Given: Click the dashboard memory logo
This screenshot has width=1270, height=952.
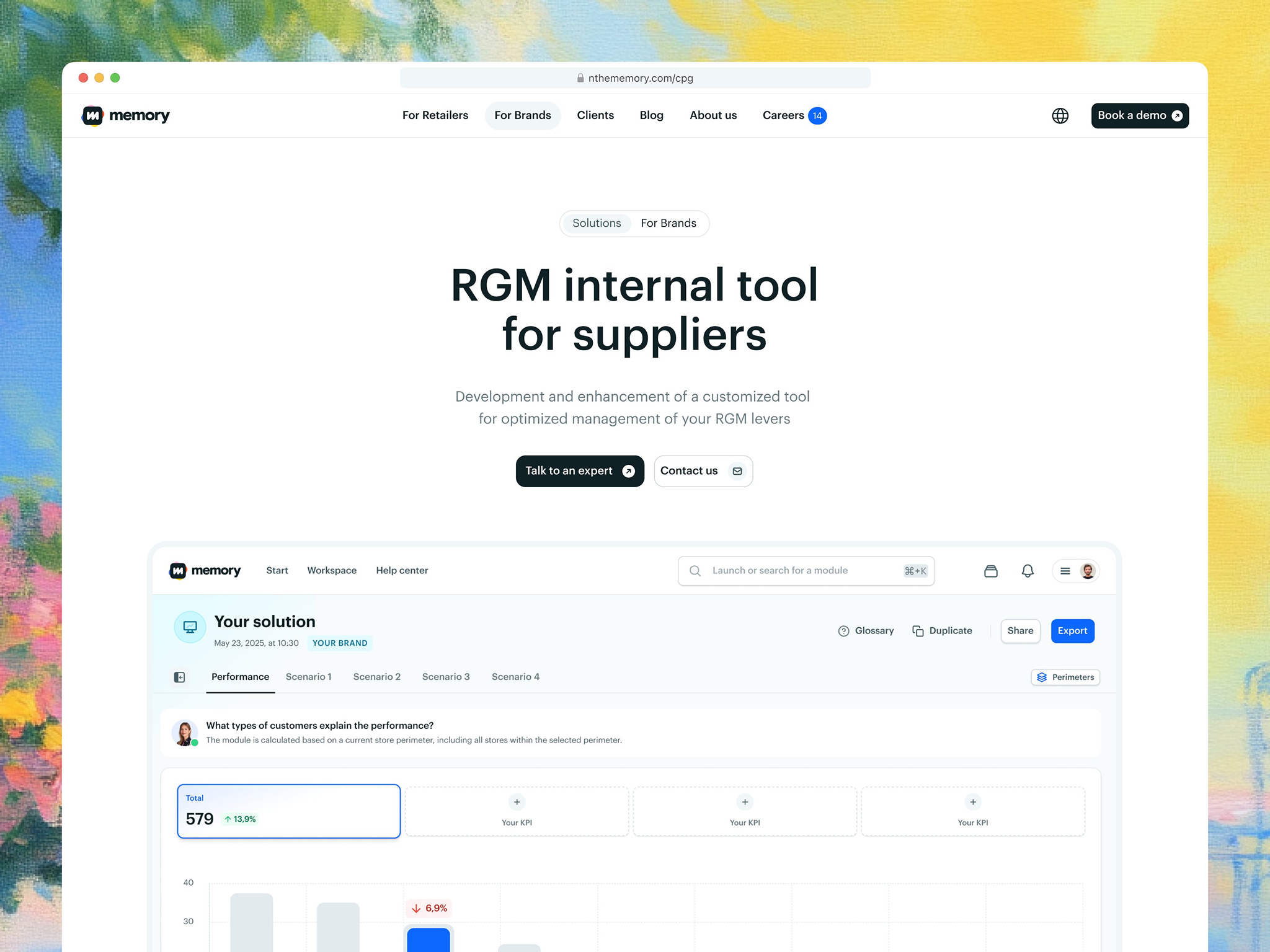Looking at the screenshot, I should pos(205,571).
